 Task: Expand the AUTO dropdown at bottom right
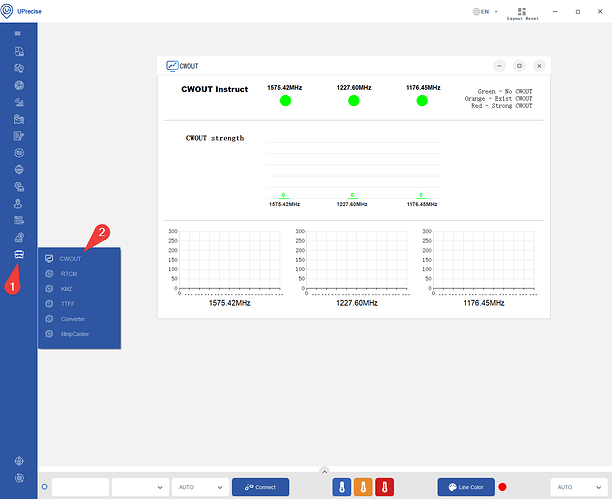click(578, 487)
